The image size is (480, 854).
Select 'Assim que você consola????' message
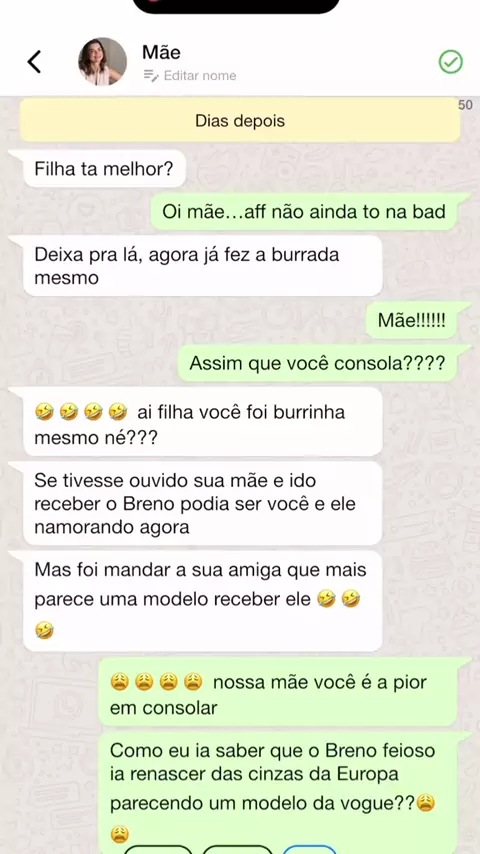point(317,363)
